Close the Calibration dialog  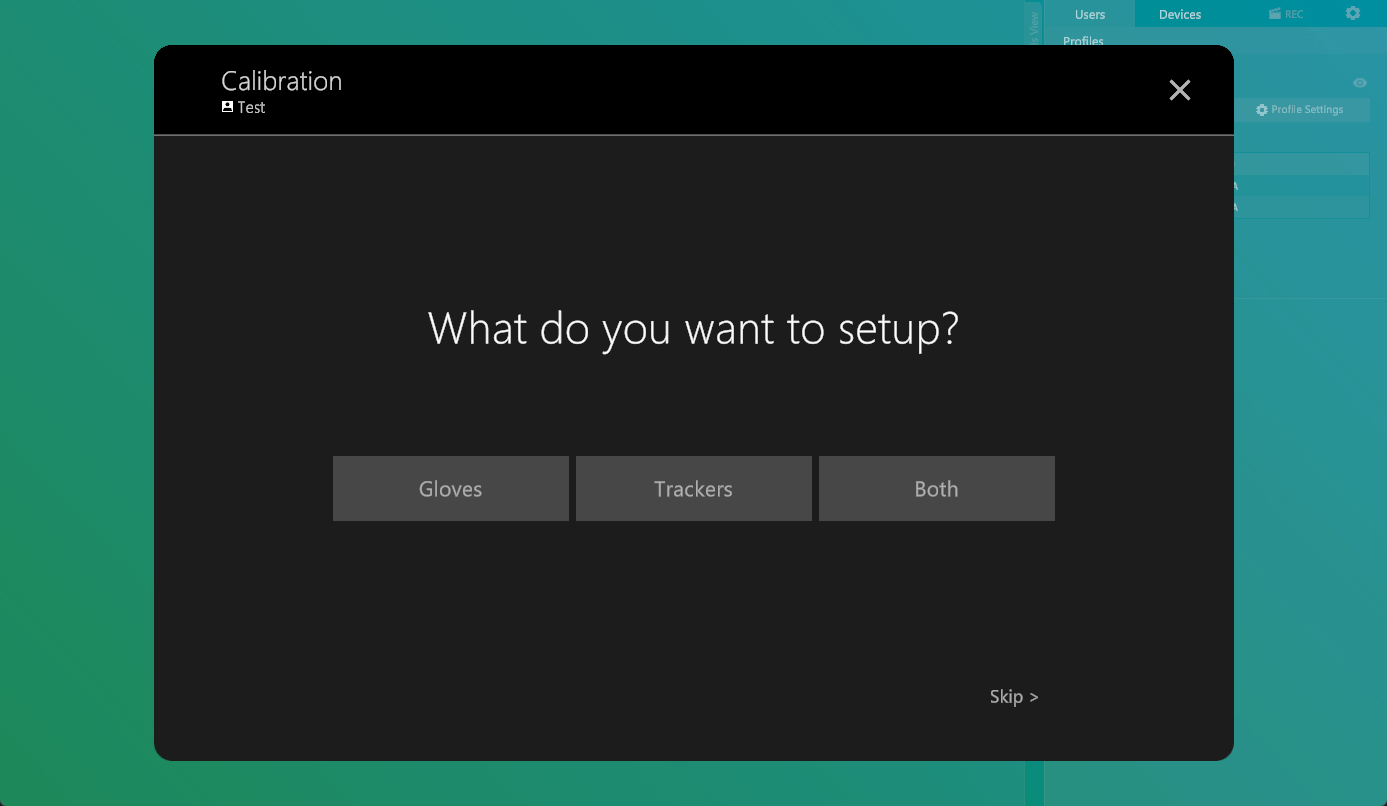point(1180,90)
